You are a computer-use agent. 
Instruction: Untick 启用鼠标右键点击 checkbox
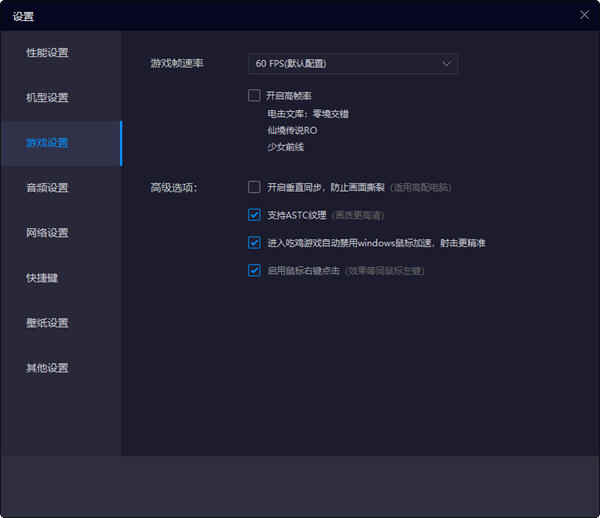pyautogui.click(x=254, y=270)
